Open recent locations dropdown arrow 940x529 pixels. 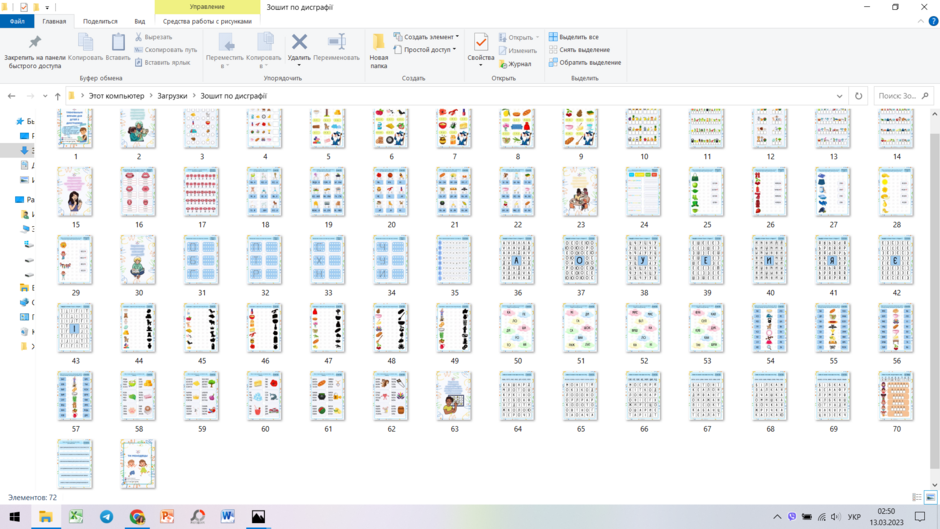[x=45, y=96]
